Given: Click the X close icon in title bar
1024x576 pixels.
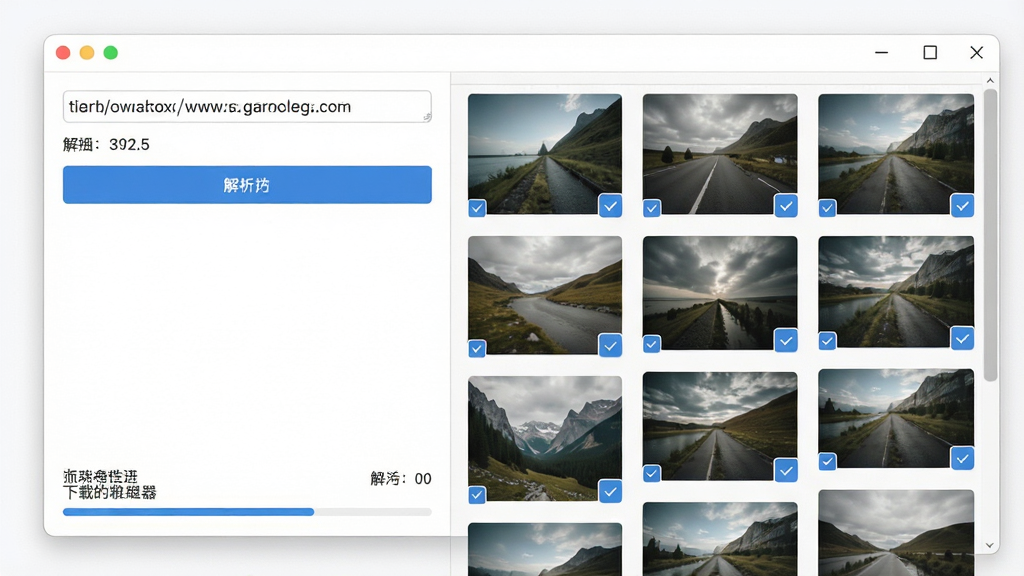Looking at the screenshot, I should [x=976, y=52].
